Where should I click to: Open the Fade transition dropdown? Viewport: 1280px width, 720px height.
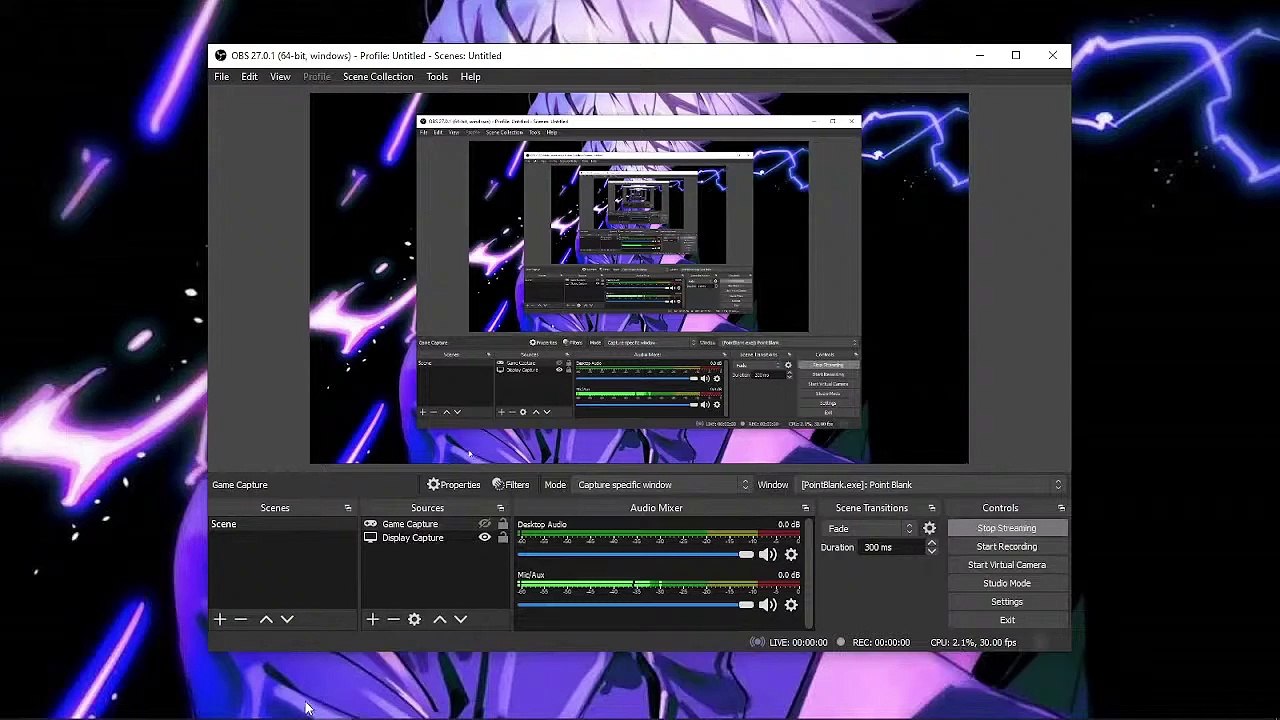(868, 528)
